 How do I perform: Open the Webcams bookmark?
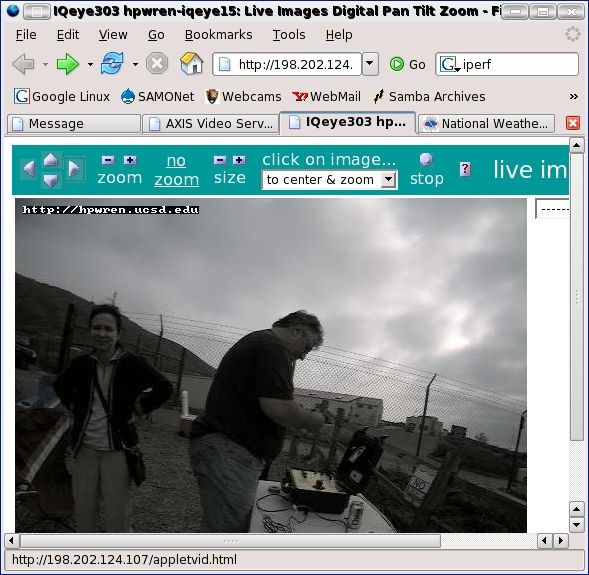point(243,97)
